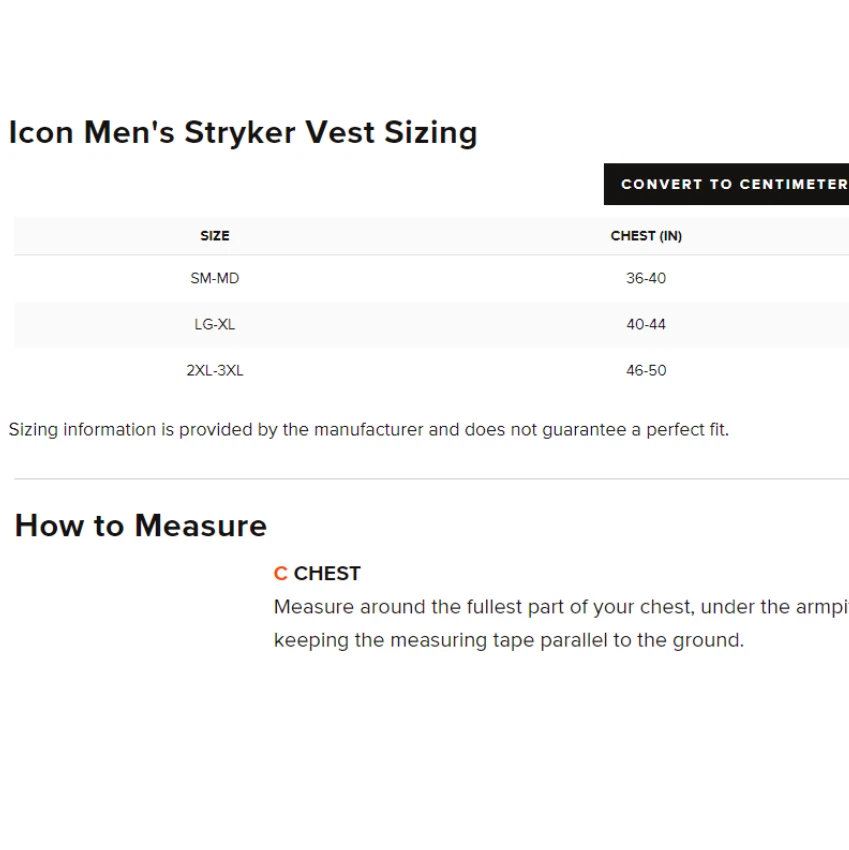Click the 2XL-3XL table row
Image resolution: width=849 pixels, height=850 pixels.
tap(430, 370)
